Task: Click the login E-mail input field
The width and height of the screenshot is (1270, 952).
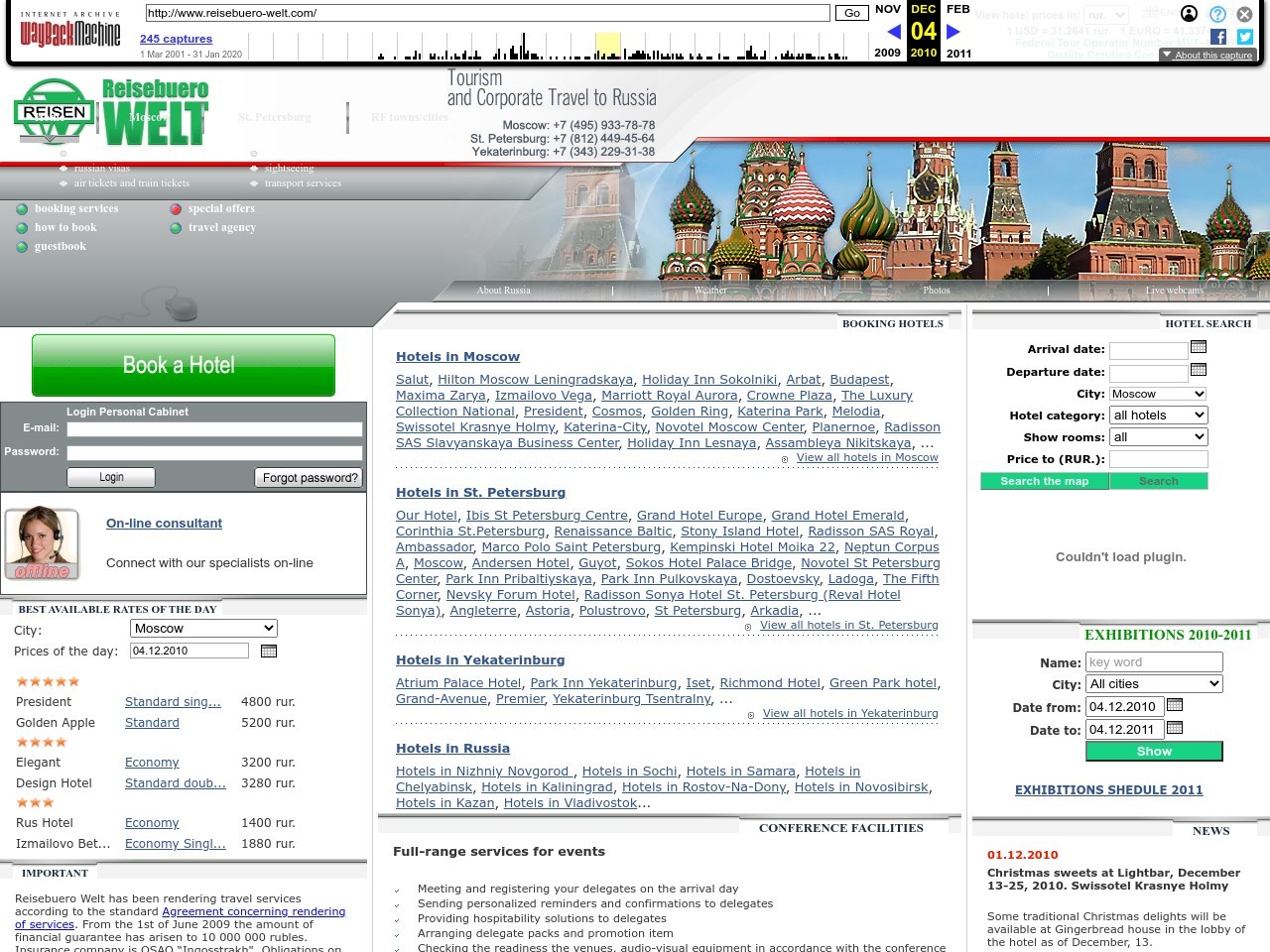Action: point(214,429)
